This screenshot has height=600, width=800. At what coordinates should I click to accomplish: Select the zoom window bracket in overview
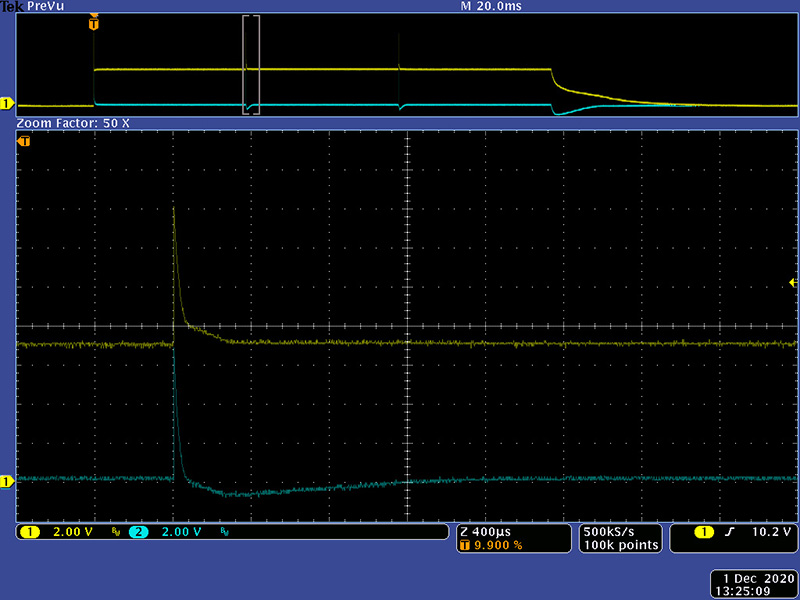coord(251,65)
